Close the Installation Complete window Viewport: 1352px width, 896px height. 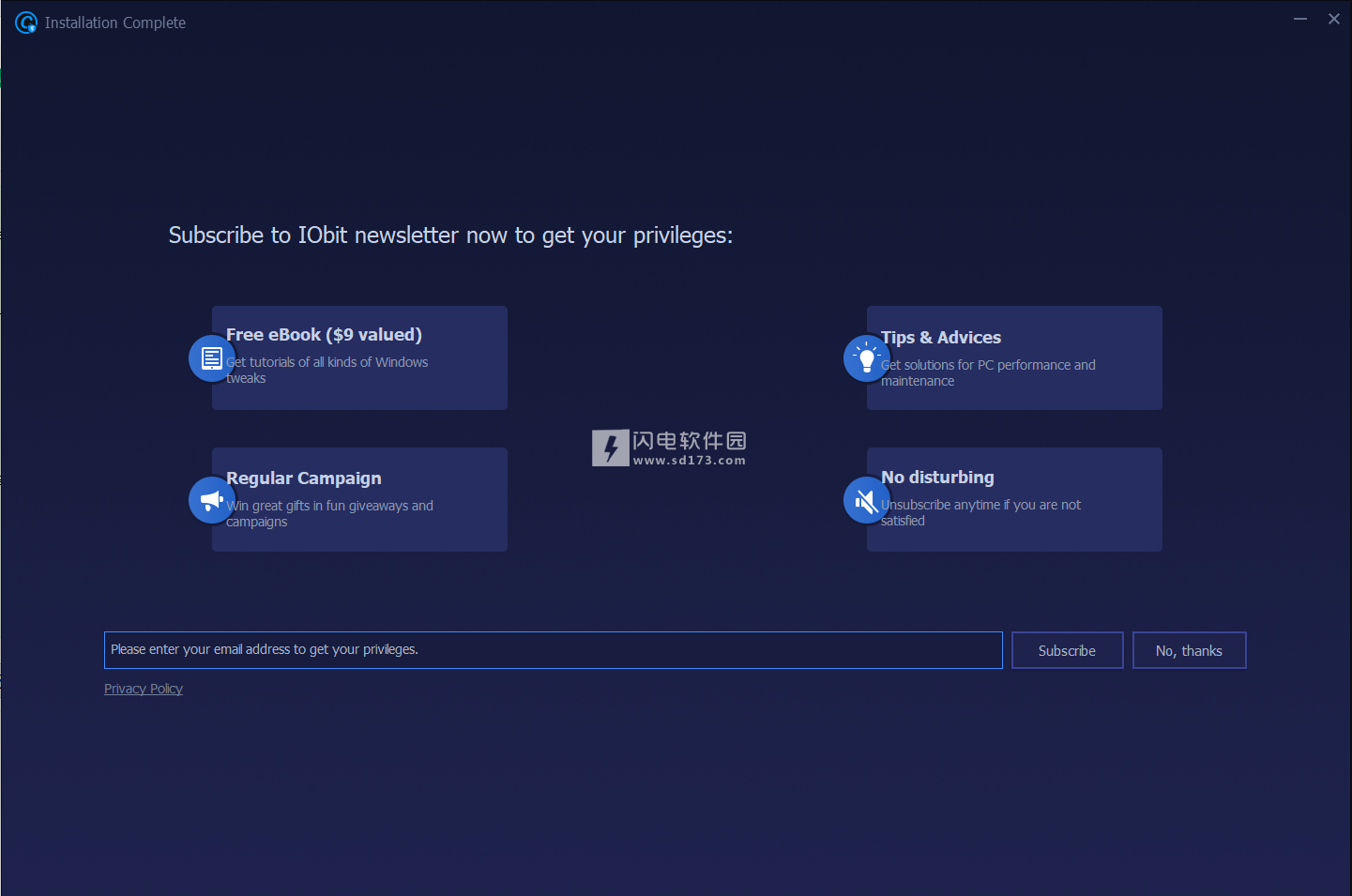[1334, 19]
